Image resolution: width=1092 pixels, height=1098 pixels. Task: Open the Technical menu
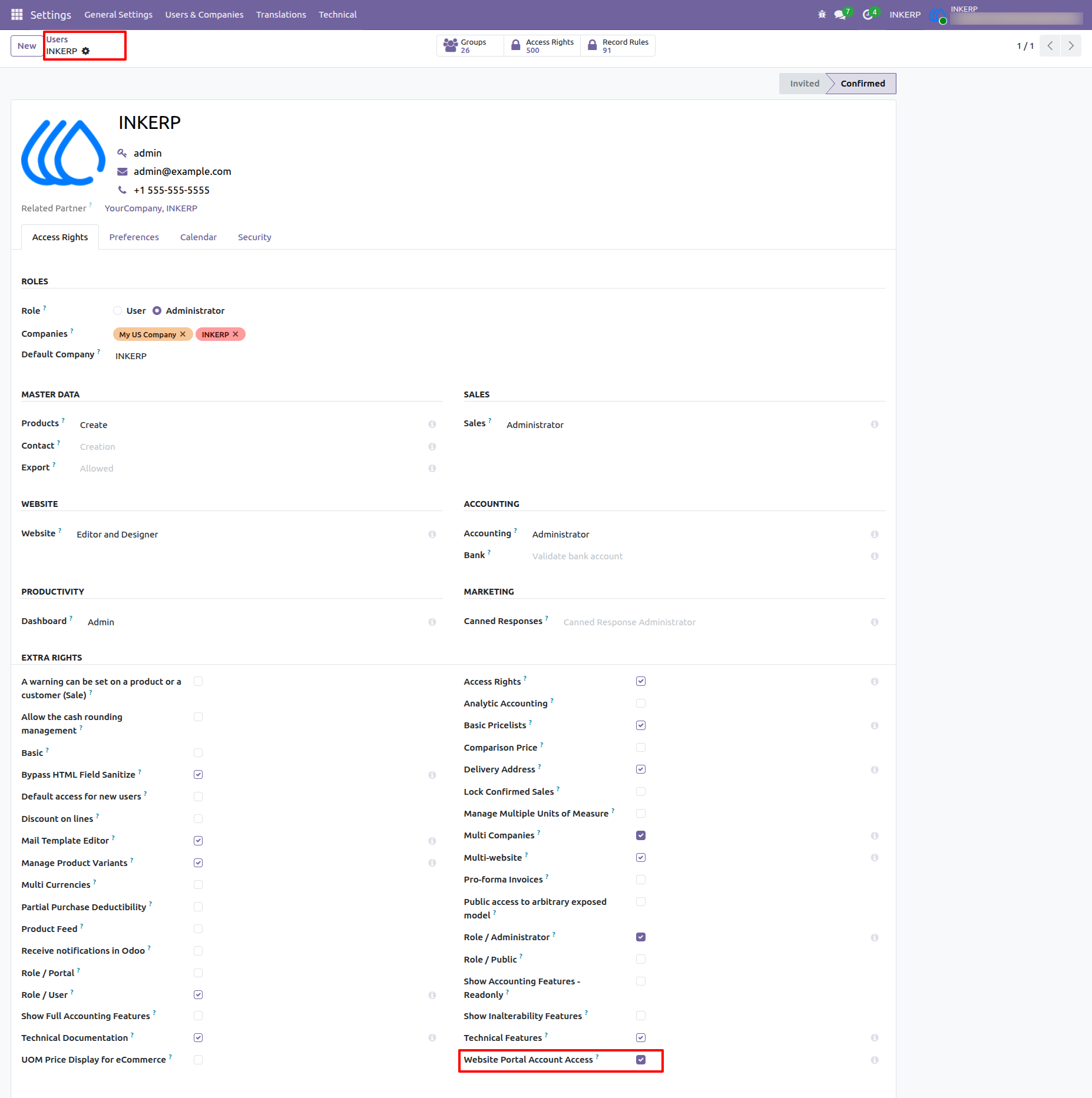click(337, 14)
